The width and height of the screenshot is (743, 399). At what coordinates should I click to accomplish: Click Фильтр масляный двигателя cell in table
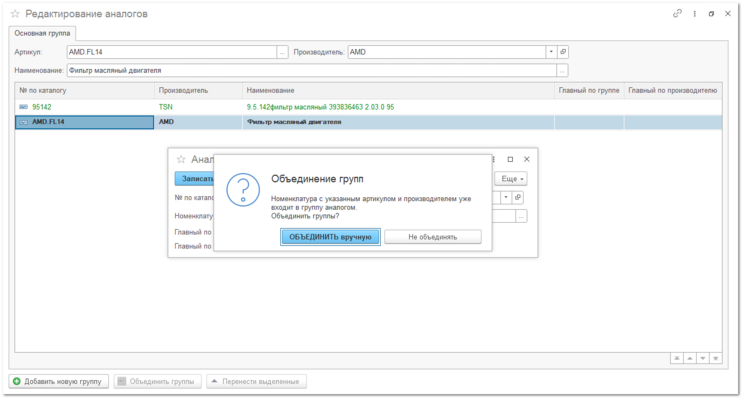(x=398, y=122)
